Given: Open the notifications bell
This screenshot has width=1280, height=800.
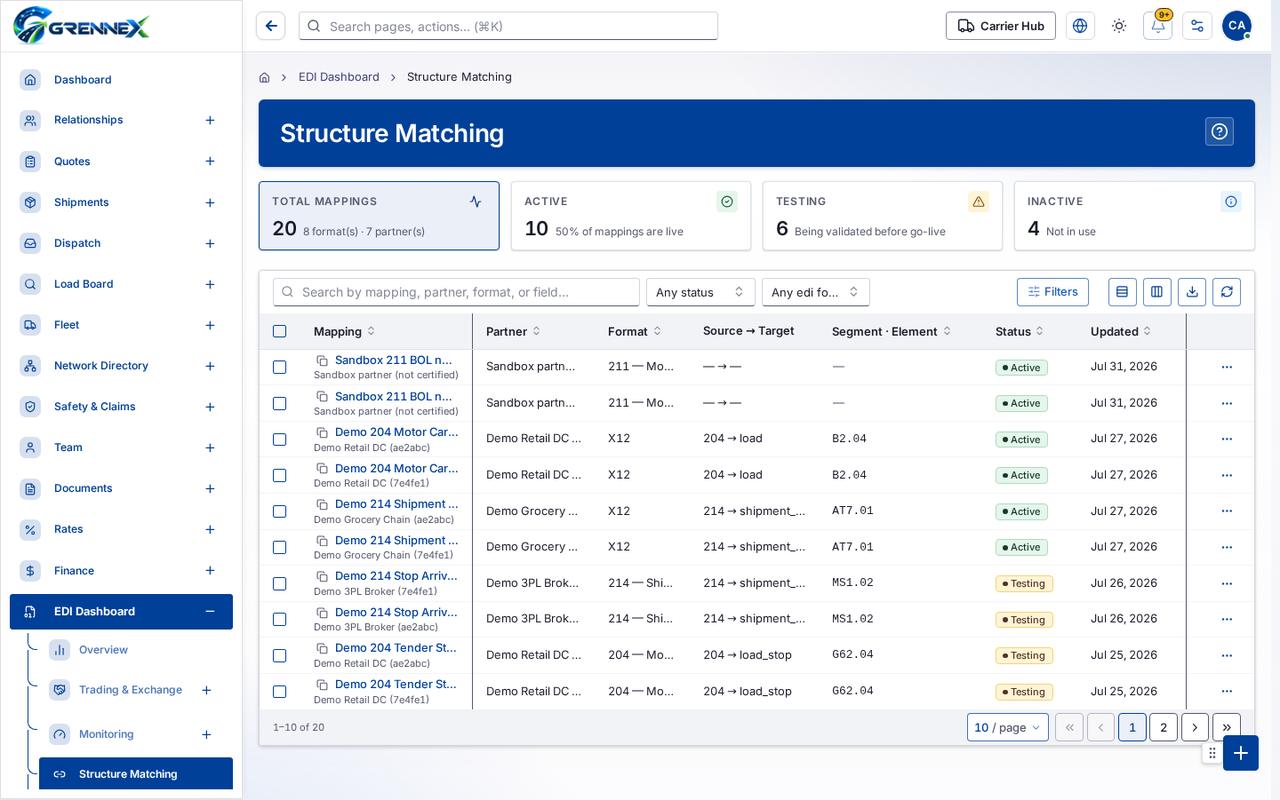Looking at the screenshot, I should [x=1158, y=26].
